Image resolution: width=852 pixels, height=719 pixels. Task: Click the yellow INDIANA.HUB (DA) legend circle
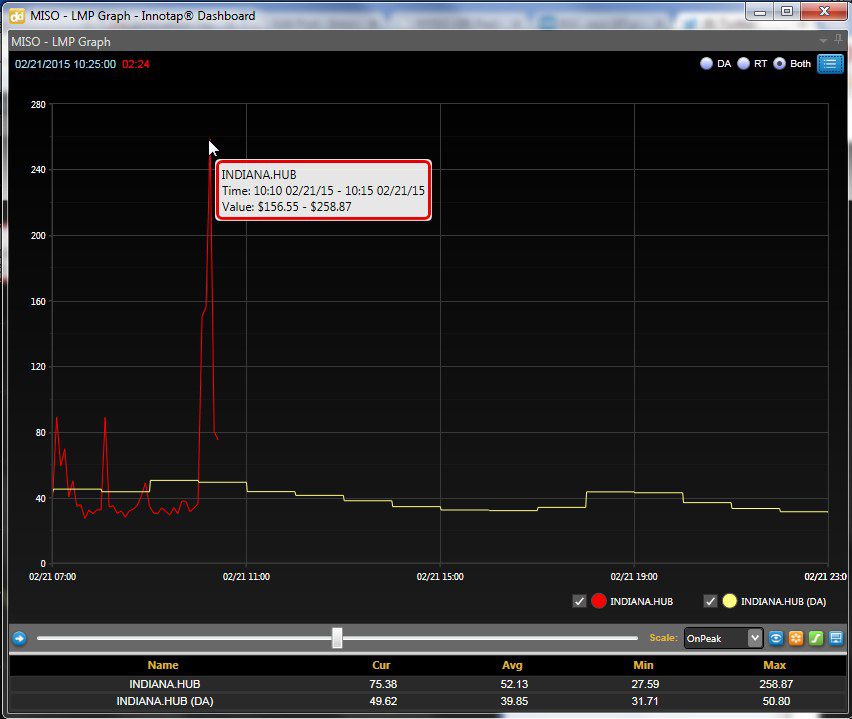(x=730, y=601)
